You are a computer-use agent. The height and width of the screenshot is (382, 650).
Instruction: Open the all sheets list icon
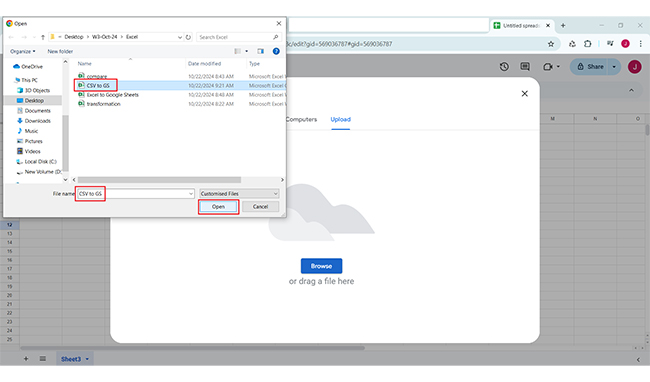click(43, 359)
